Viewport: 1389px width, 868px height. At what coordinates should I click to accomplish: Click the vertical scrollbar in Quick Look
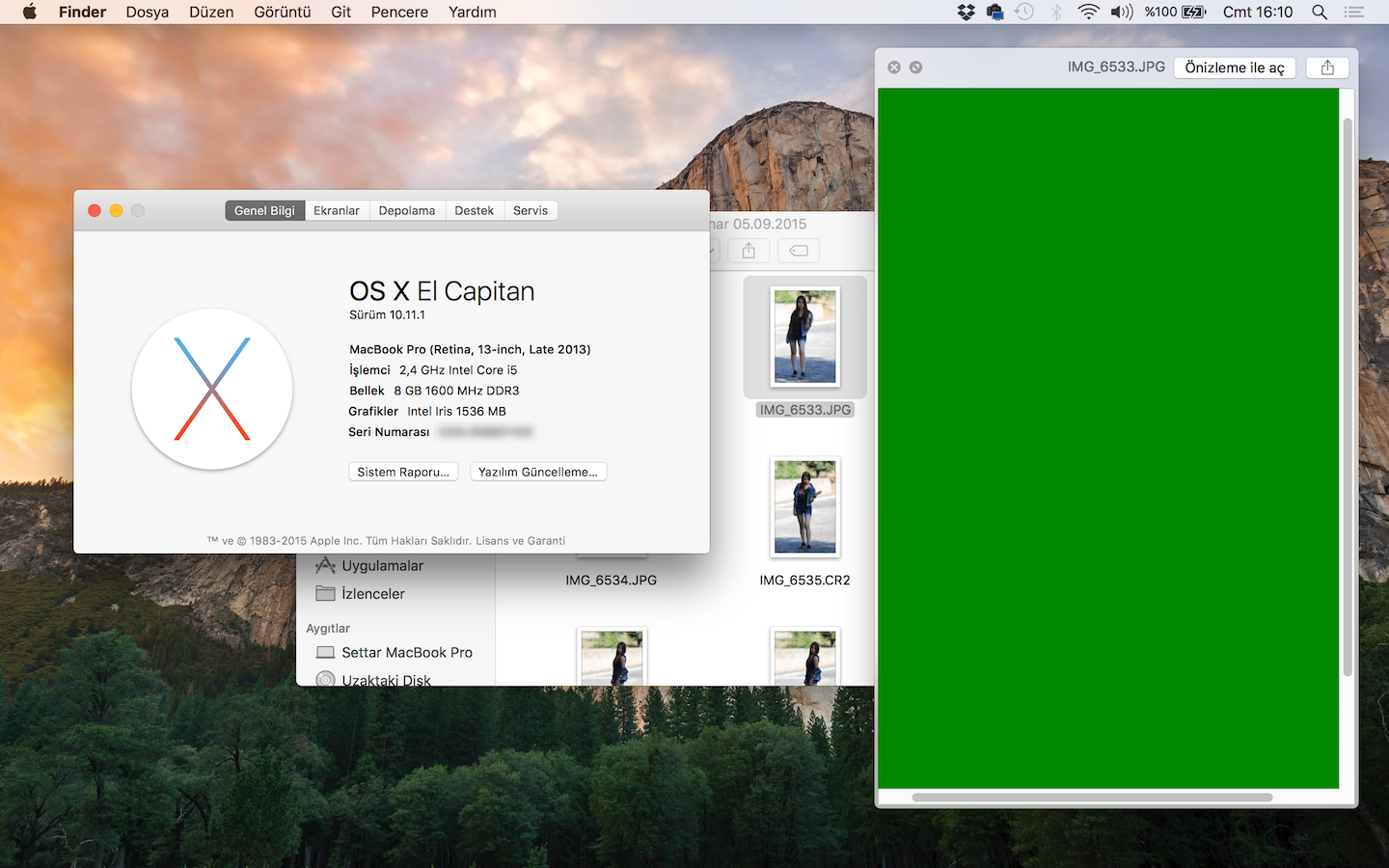1348,396
